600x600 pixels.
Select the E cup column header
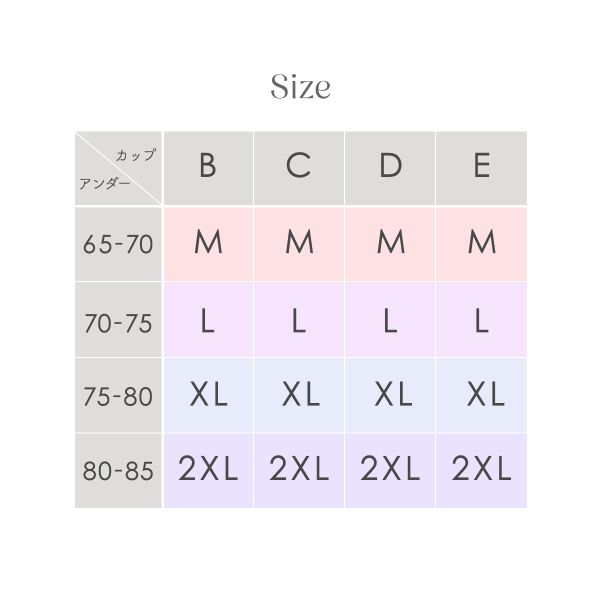click(x=481, y=168)
